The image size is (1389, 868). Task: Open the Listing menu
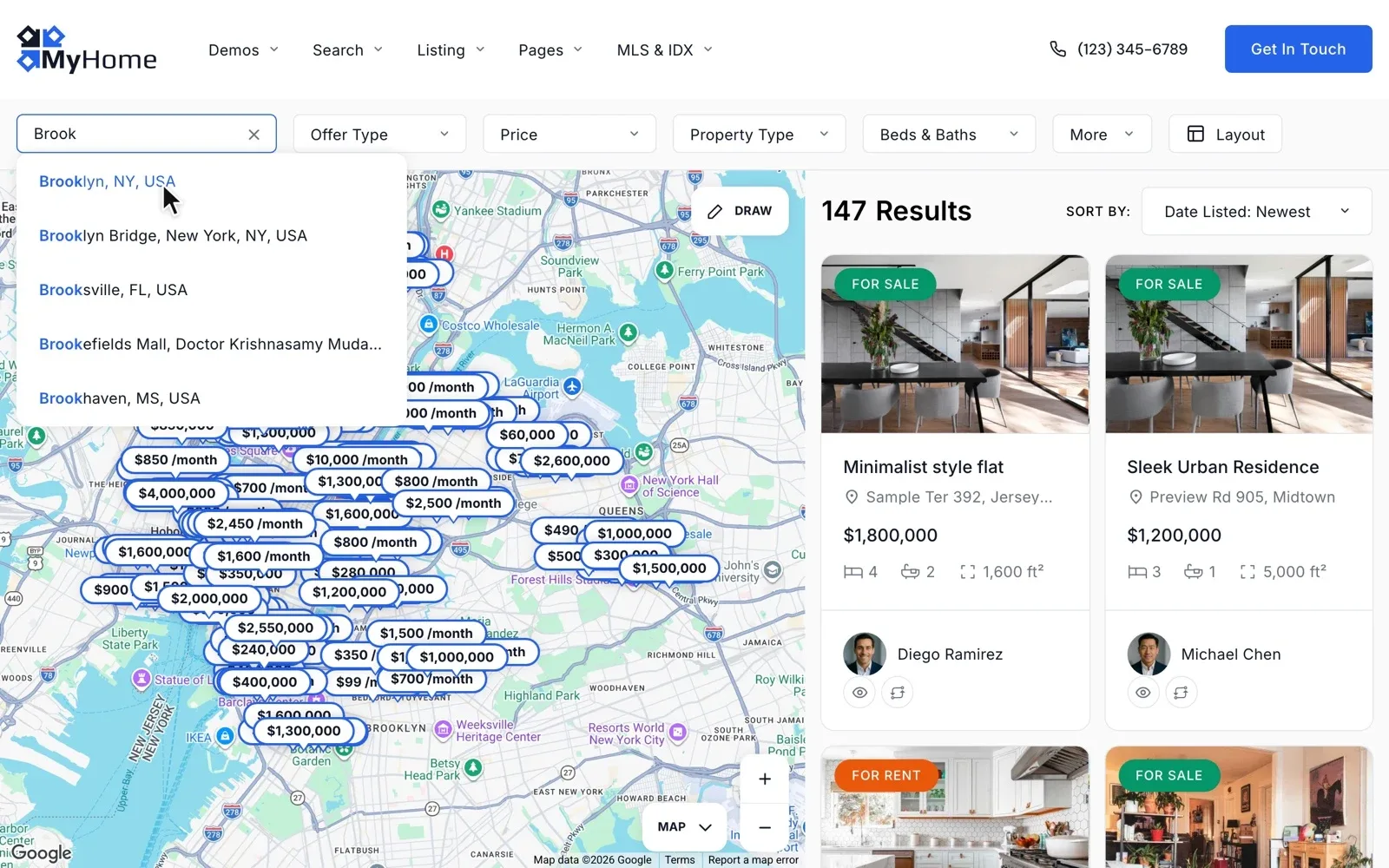pos(451,50)
